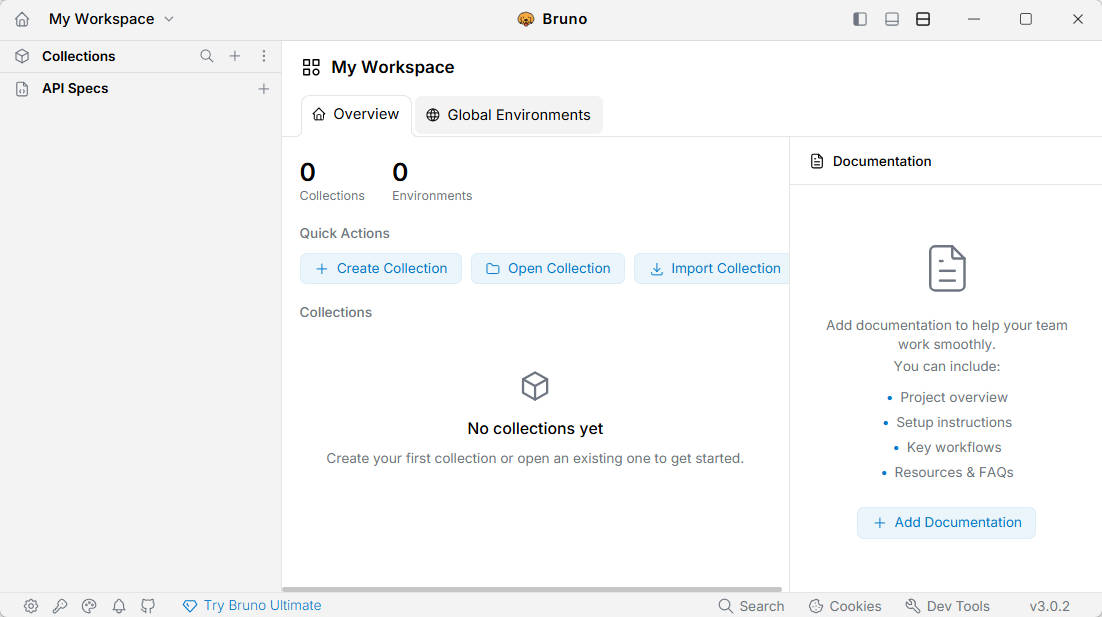
Task: Click the horizontal scrollbar below overview
Action: (532, 589)
